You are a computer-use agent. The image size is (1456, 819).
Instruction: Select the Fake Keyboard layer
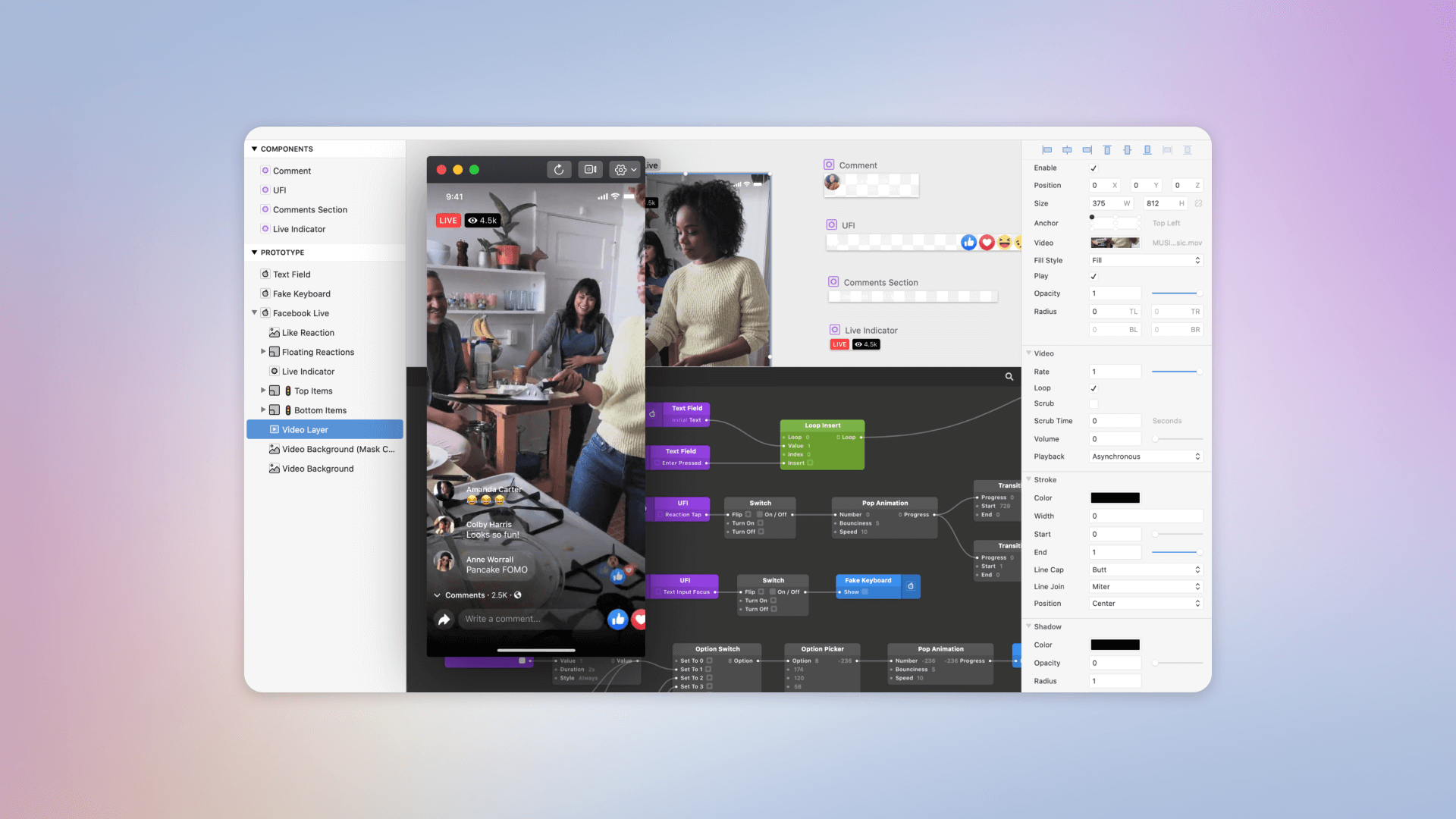325,293
